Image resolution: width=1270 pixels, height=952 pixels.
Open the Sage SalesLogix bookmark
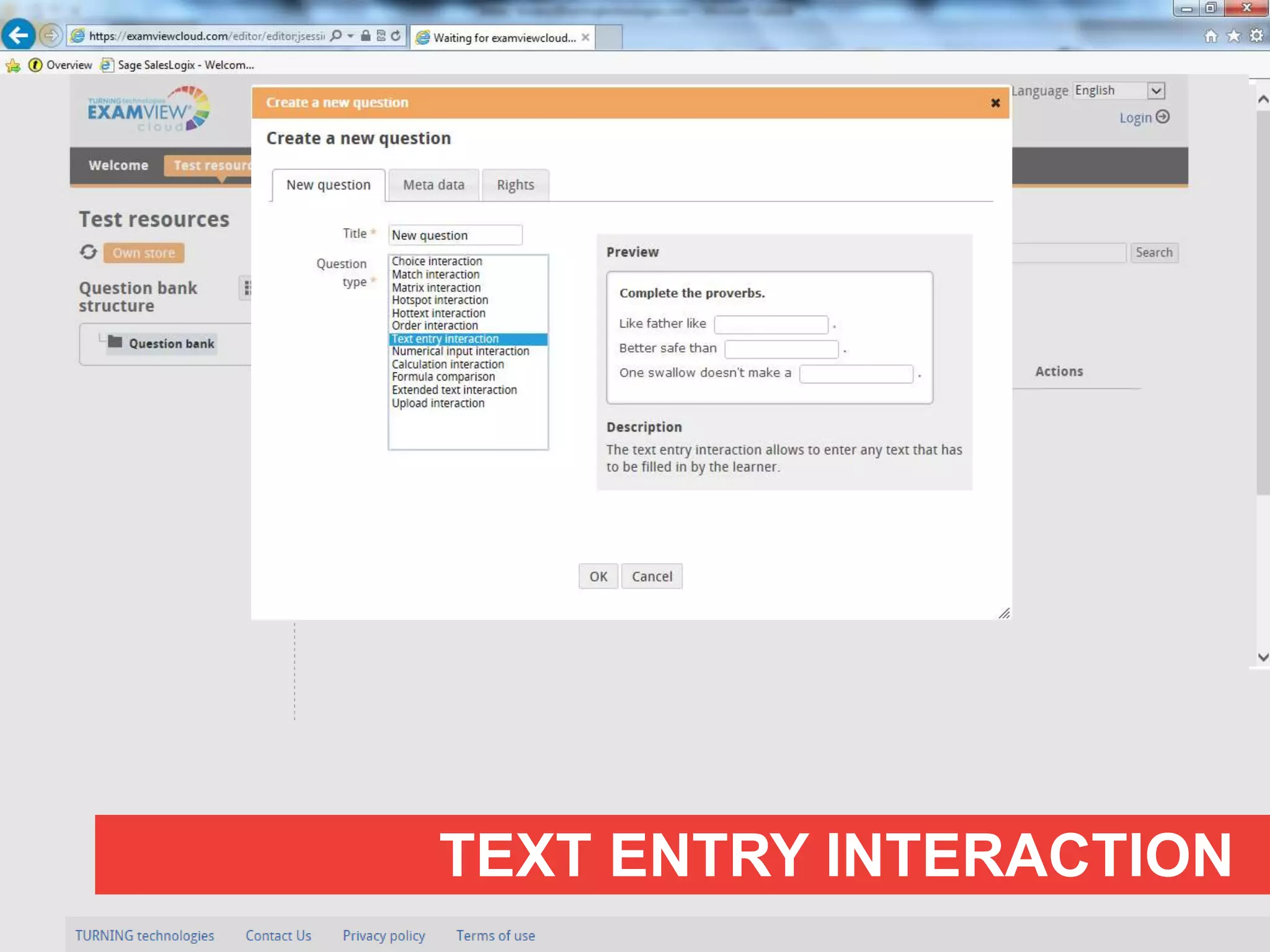177,65
